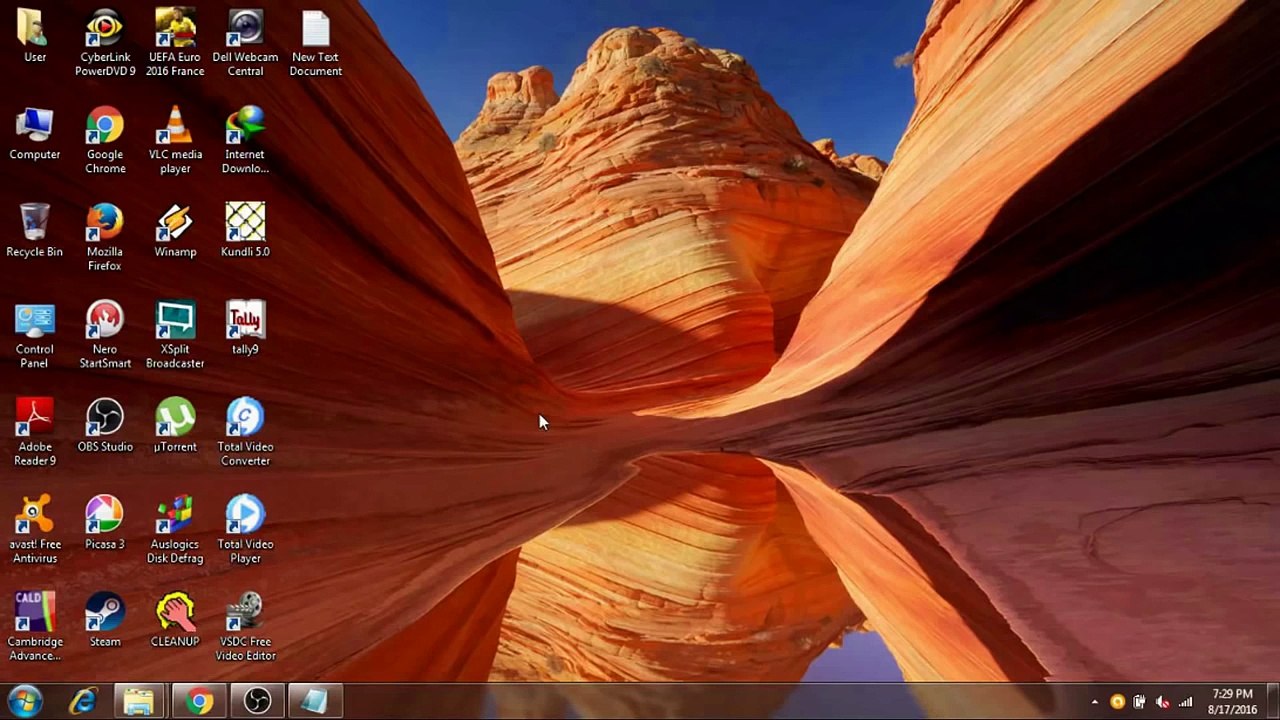
Task: Show hidden system tray icons
Action: [x=1094, y=702]
